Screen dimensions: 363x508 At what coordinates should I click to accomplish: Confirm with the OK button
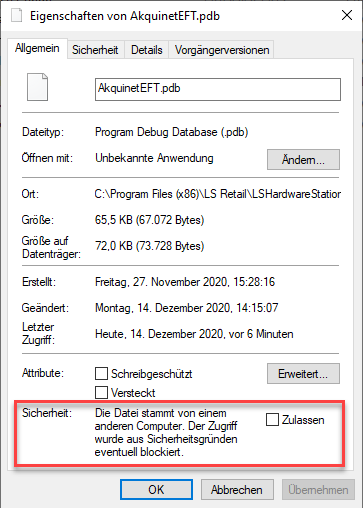156,490
